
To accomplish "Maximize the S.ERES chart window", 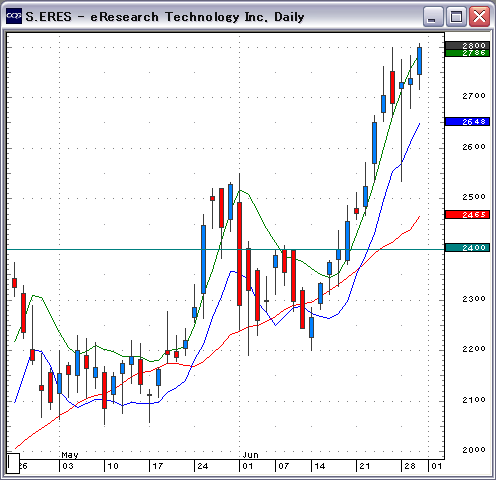I will pos(456,16).
